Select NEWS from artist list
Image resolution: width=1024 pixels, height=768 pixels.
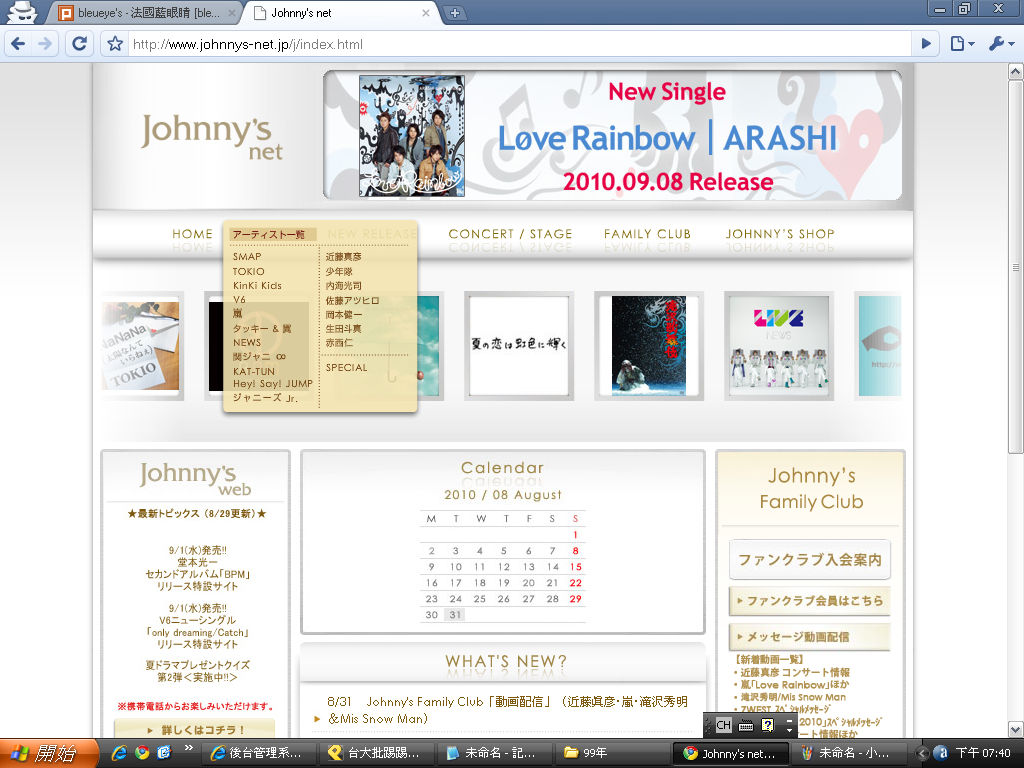coord(247,342)
